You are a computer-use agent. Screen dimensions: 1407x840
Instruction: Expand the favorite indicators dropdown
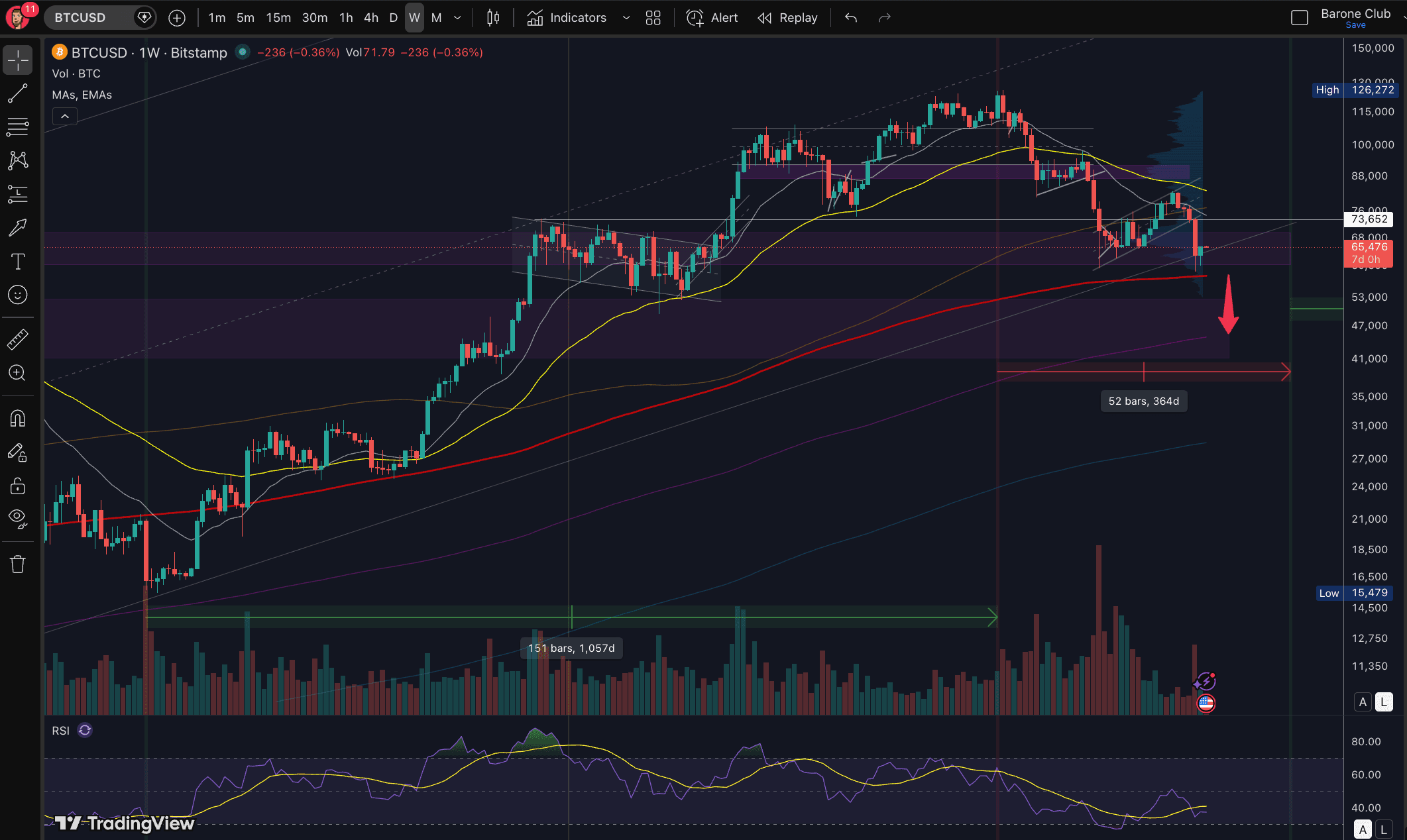[626, 18]
